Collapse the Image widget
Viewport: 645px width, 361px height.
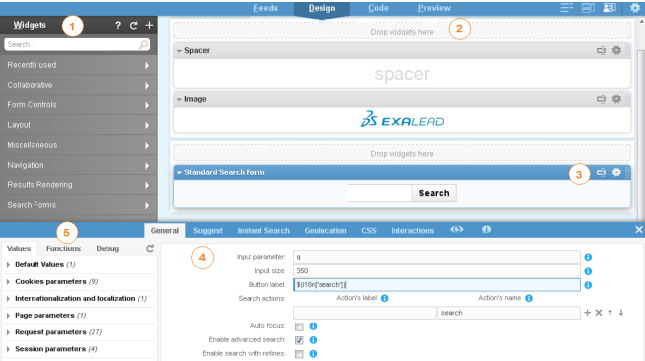pos(179,100)
